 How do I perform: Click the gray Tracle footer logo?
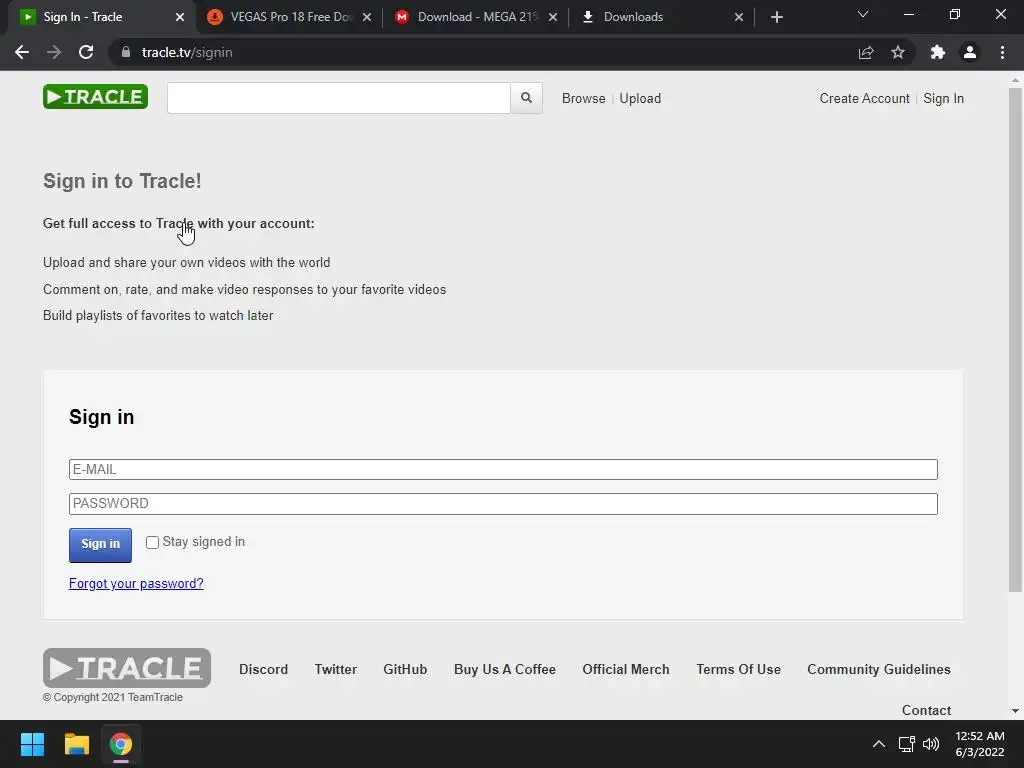pyautogui.click(x=127, y=667)
